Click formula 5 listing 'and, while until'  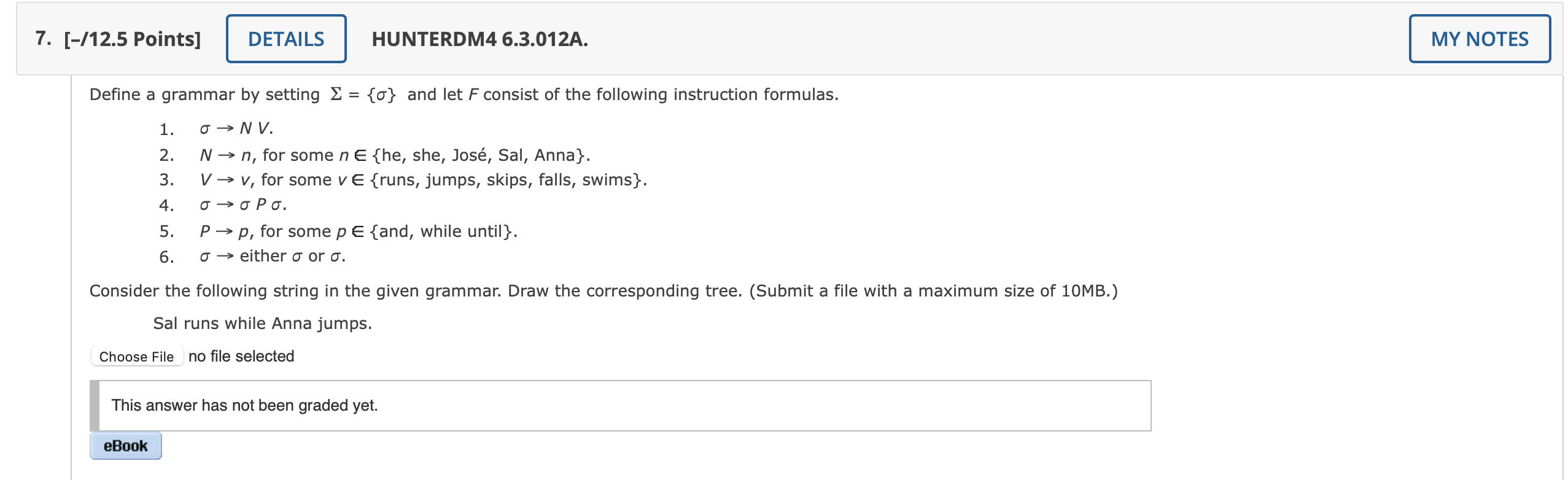[x=356, y=230]
